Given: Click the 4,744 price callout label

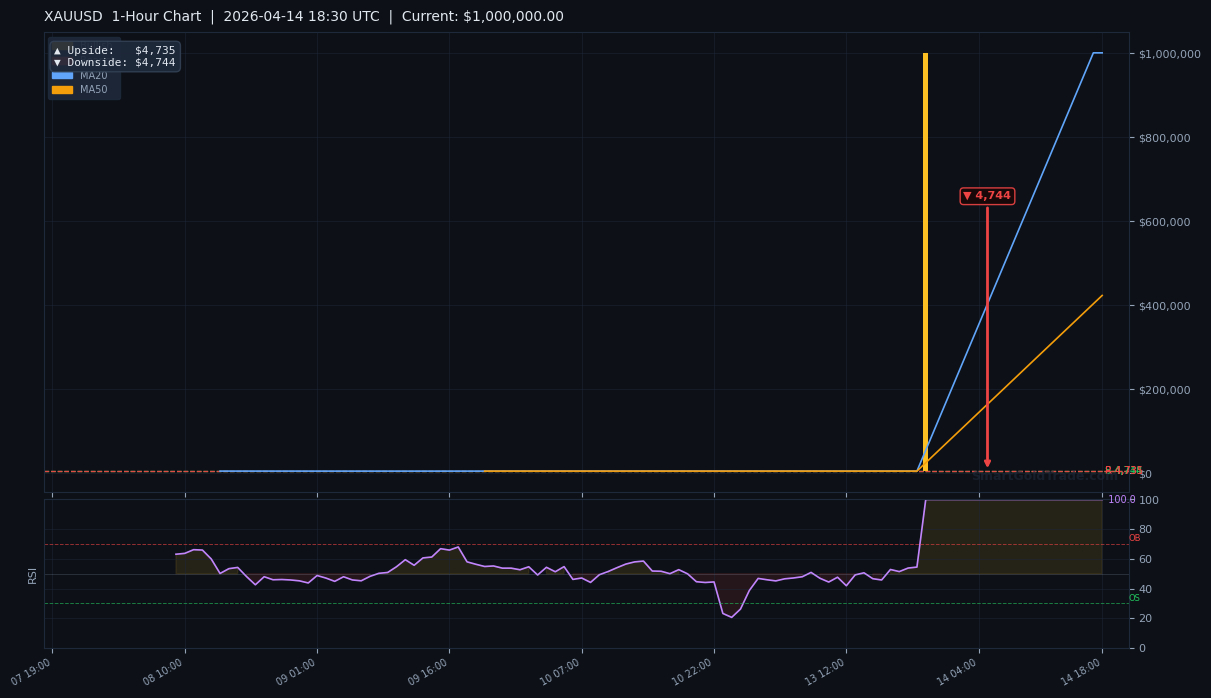Looking at the screenshot, I should [987, 196].
